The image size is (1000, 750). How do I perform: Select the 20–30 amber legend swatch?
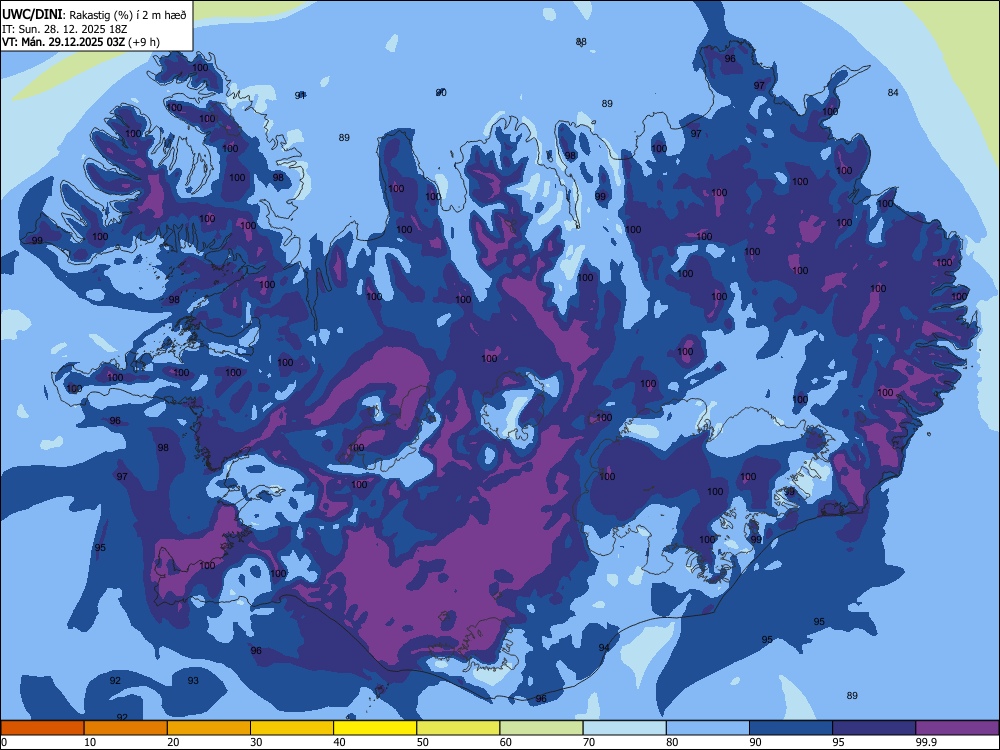click(209, 728)
